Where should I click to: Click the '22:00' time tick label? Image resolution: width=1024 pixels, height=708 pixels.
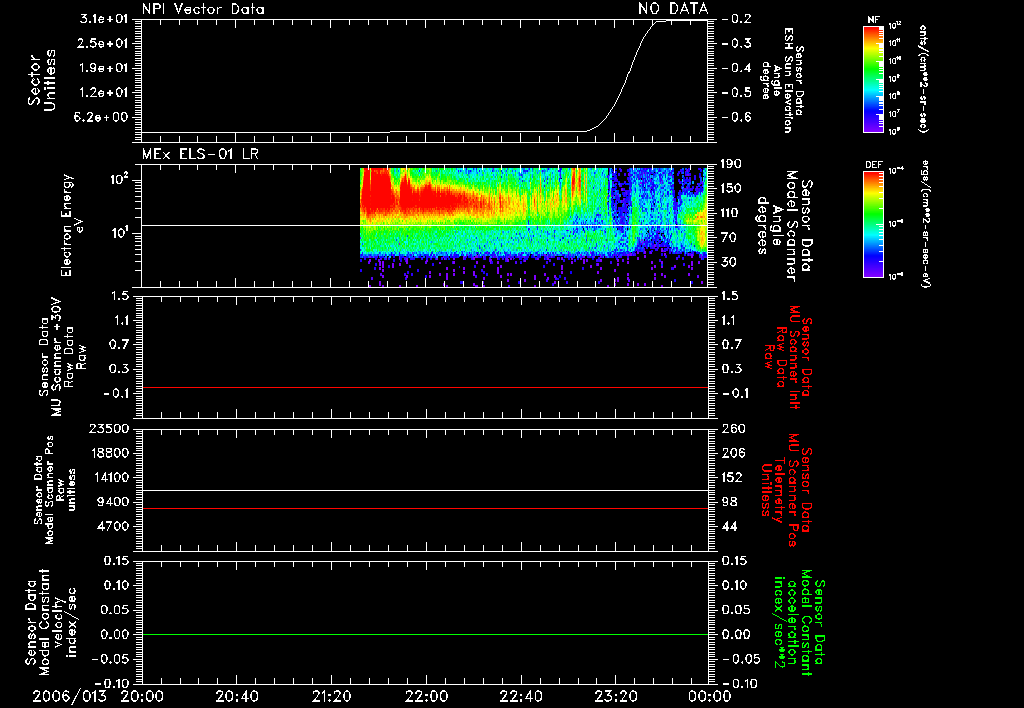(426, 696)
